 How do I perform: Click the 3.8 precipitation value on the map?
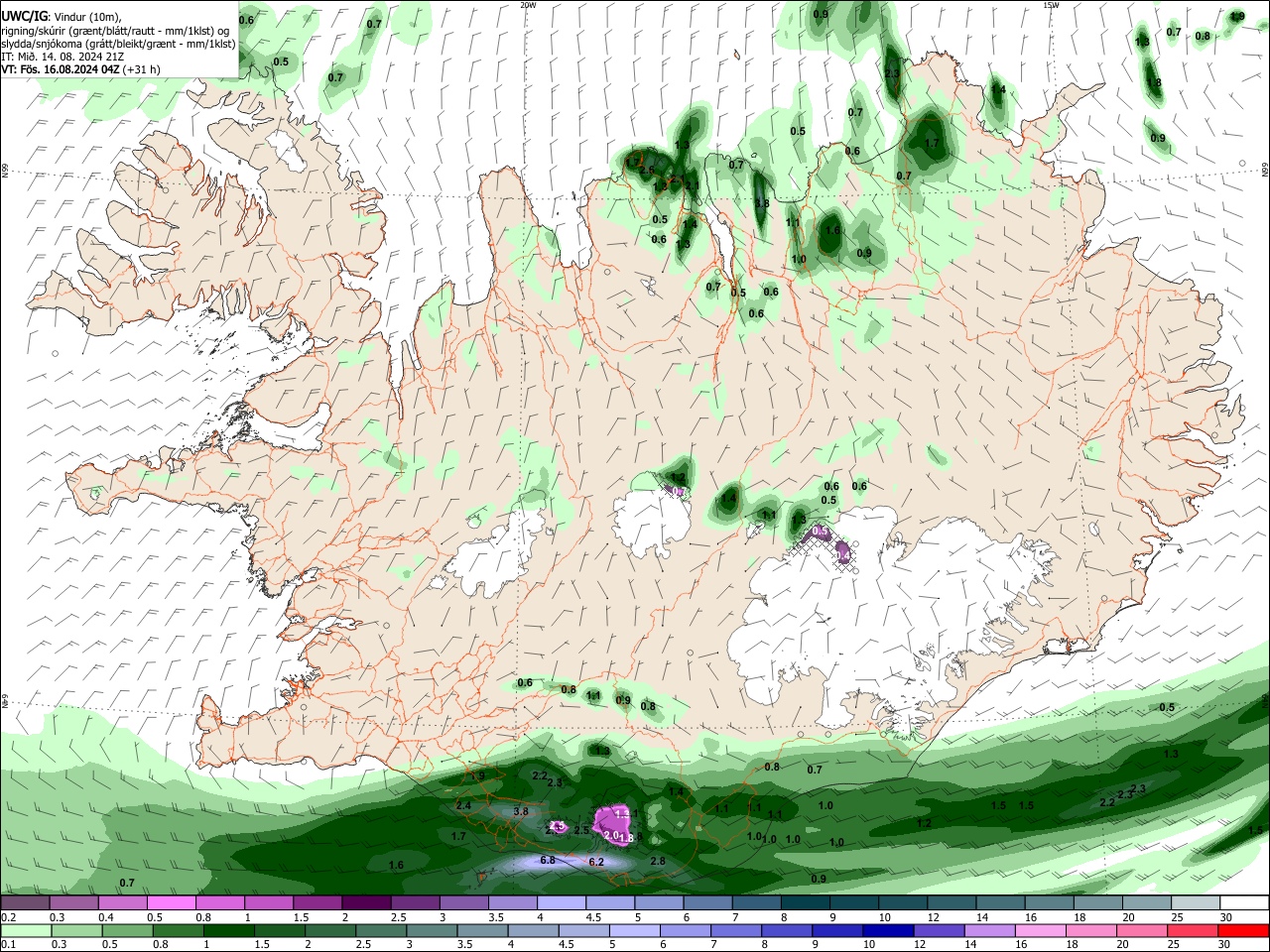coord(521,811)
